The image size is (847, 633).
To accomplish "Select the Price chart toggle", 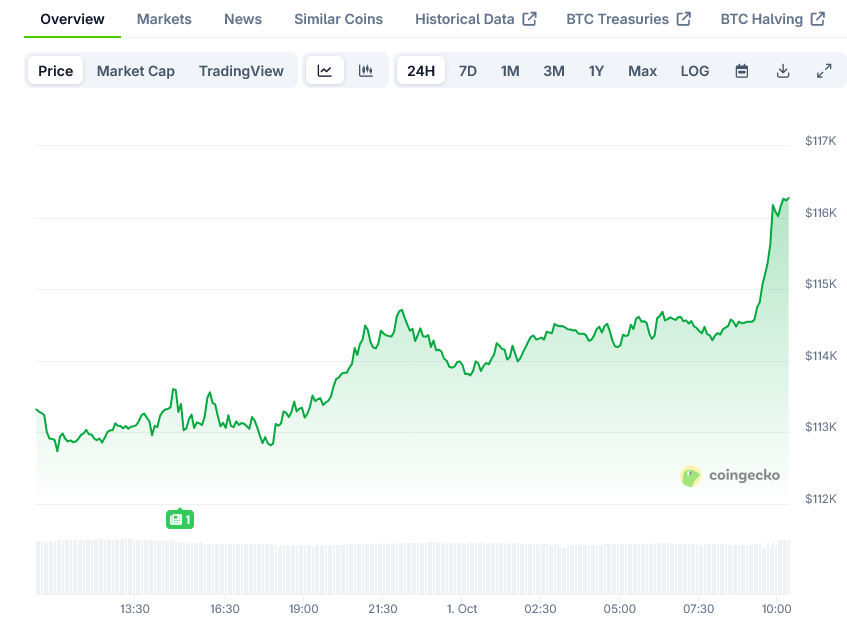I will [x=56, y=71].
